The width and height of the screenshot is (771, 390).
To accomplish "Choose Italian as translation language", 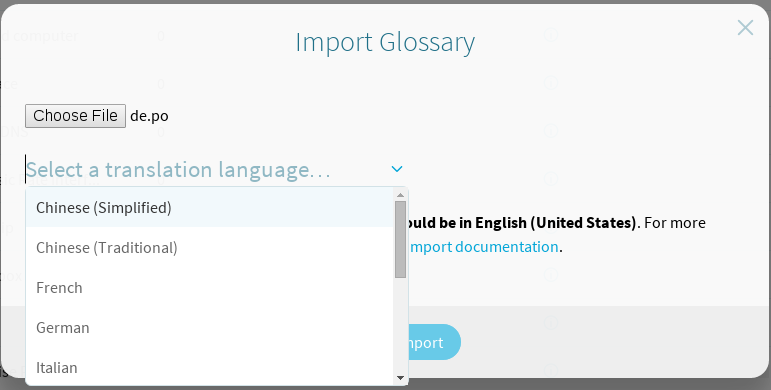I will click(210, 367).
